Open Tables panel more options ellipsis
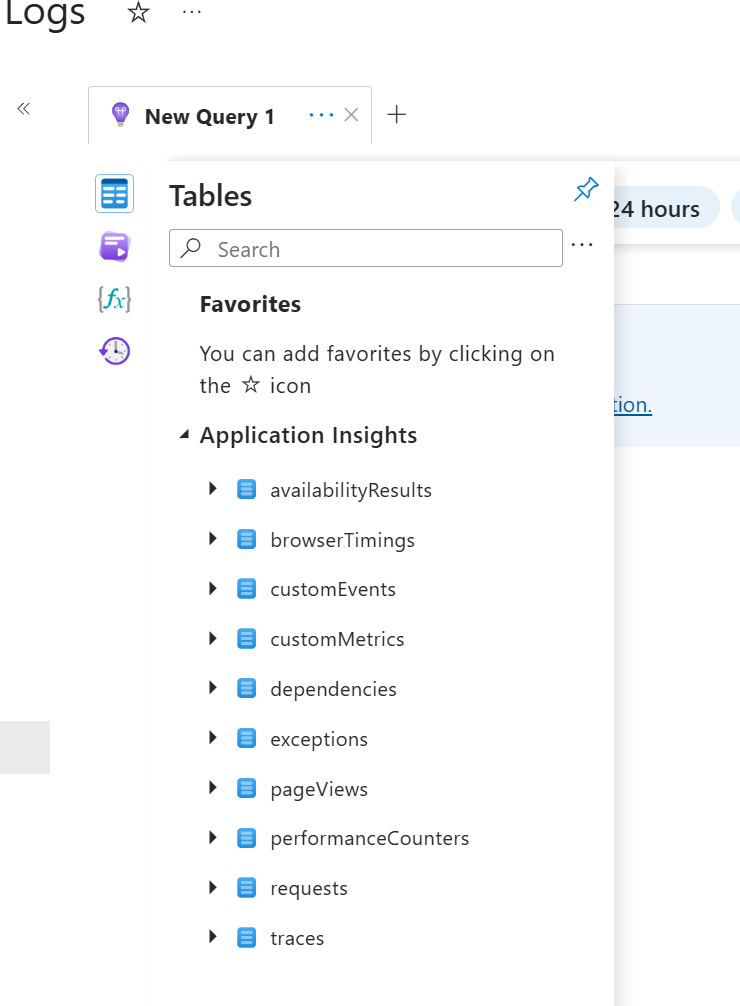 click(x=582, y=245)
